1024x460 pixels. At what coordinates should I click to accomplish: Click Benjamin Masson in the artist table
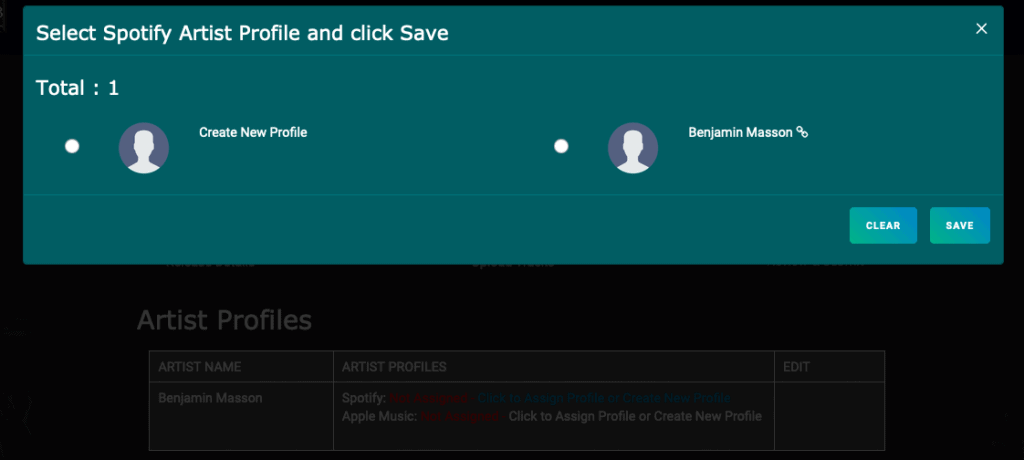tap(210, 398)
